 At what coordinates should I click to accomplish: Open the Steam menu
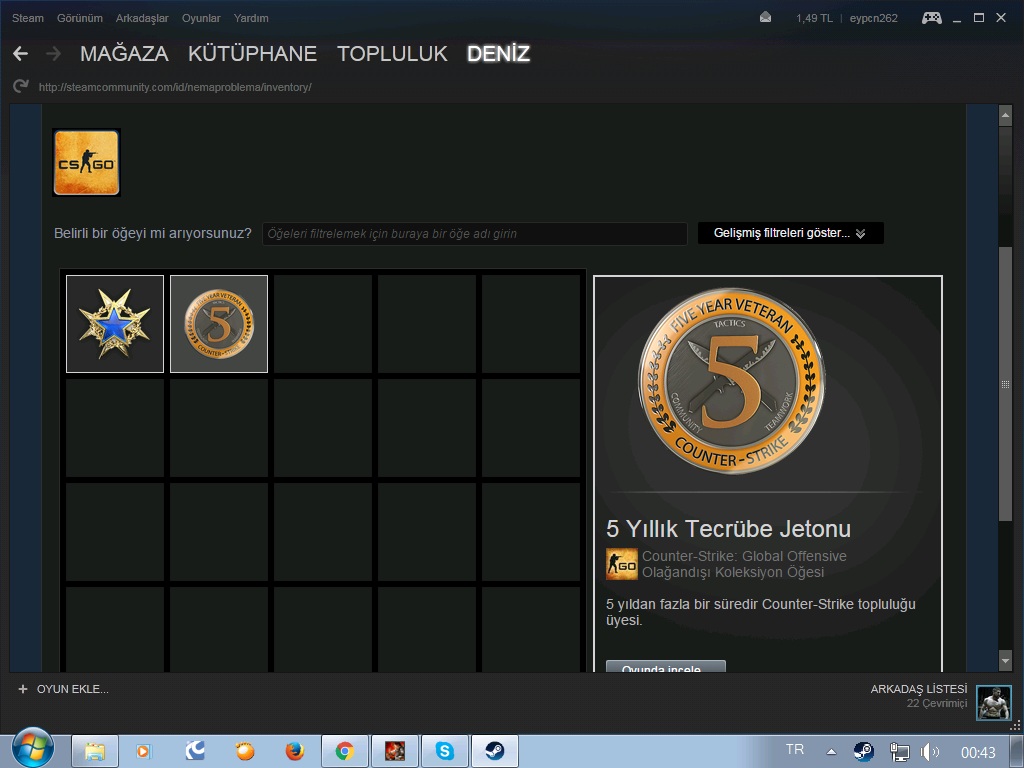27,18
